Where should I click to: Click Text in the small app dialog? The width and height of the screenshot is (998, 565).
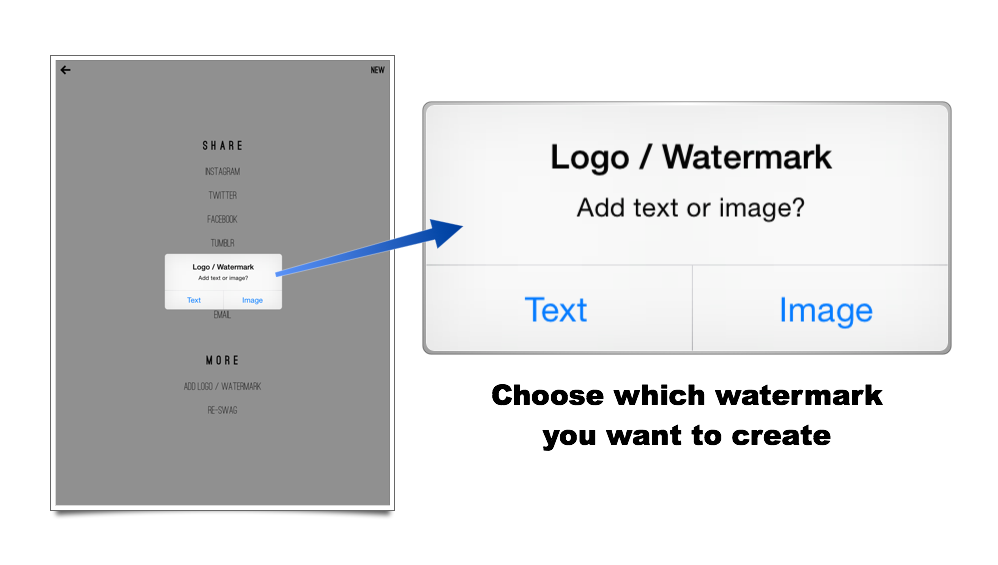pyautogui.click(x=194, y=300)
